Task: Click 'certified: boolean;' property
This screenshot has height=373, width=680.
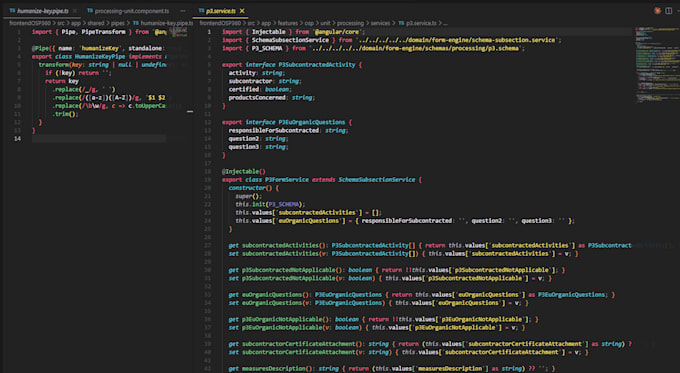Action: 260,89
